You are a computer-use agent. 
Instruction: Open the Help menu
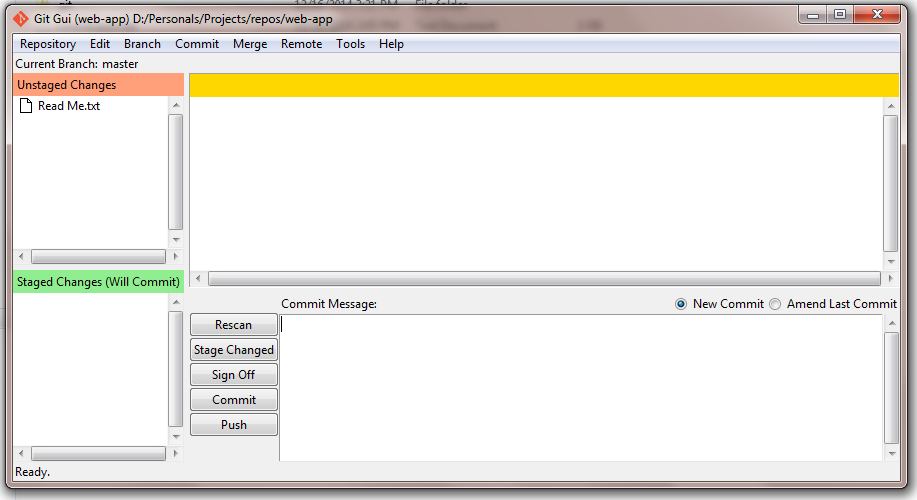pyautogui.click(x=391, y=44)
